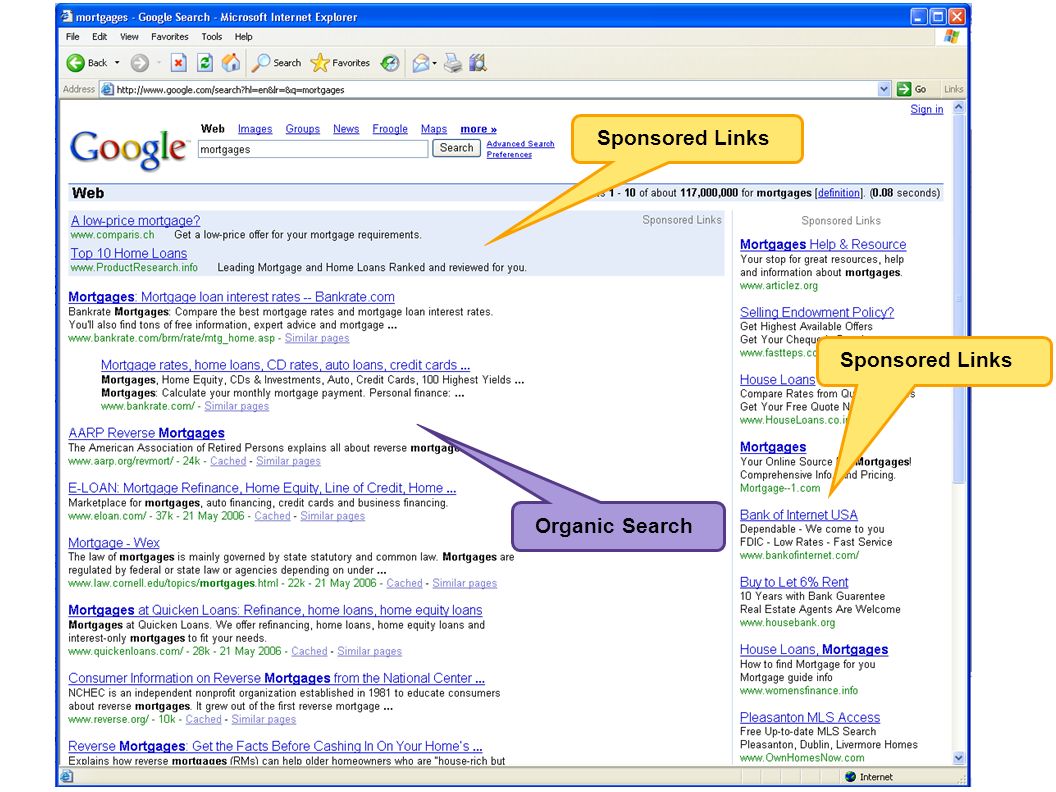Click the Internet Explorer title bar icon
The image size is (1056, 792).
(67, 15)
